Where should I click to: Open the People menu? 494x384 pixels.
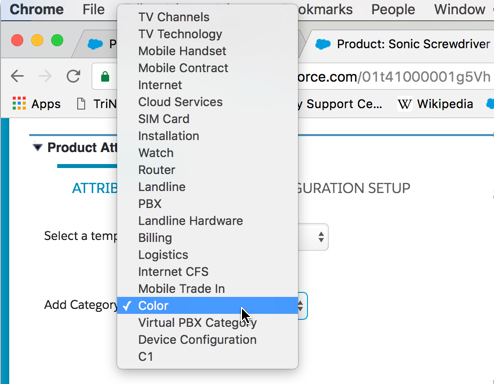click(393, 9)
